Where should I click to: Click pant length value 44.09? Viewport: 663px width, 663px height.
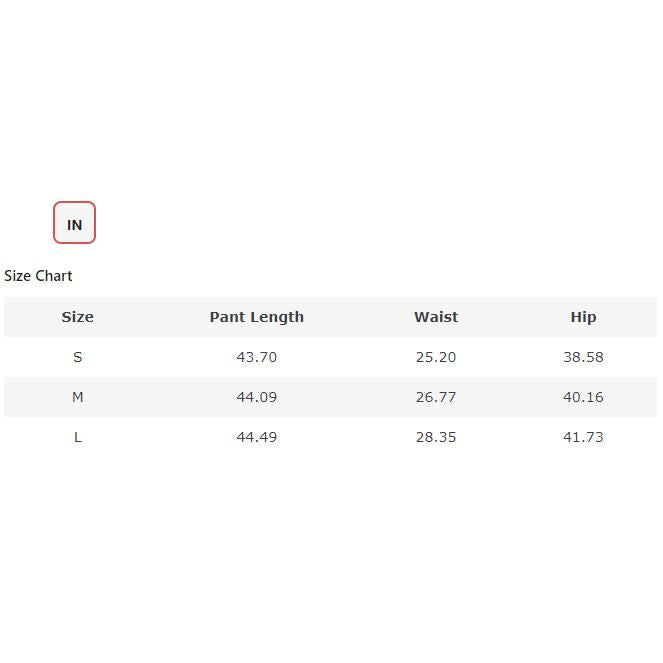coord(256,397)
